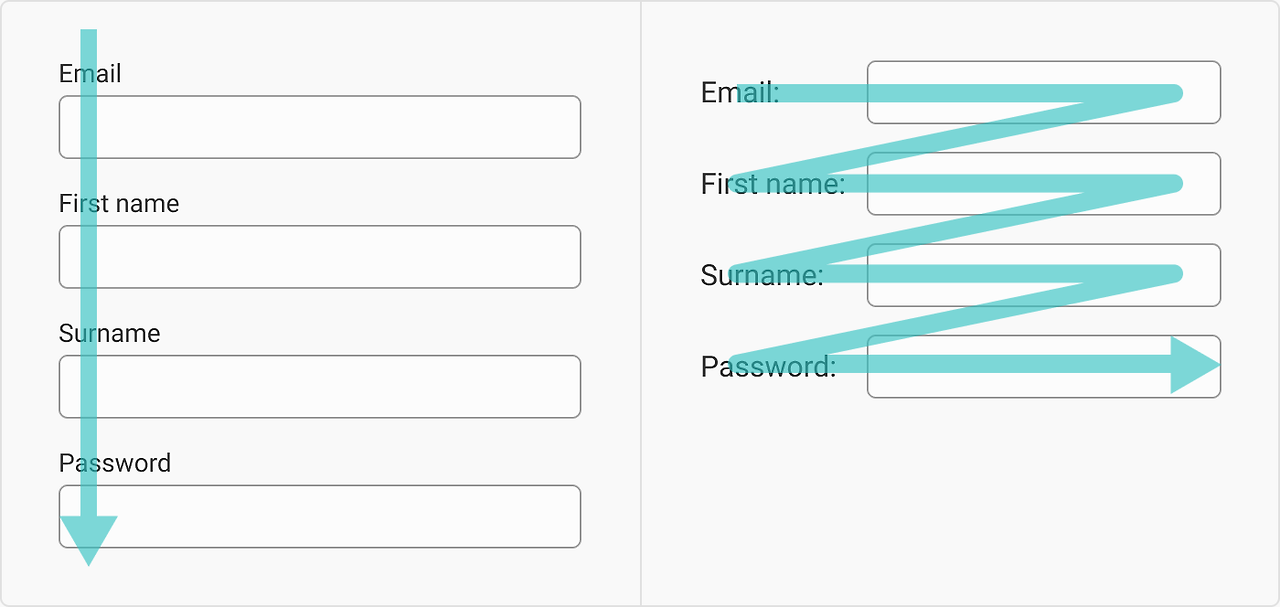The height and width of the screenshot is (607, 1280).
Task: Click the "First name" label without a colon
Action: pos(119,204)
